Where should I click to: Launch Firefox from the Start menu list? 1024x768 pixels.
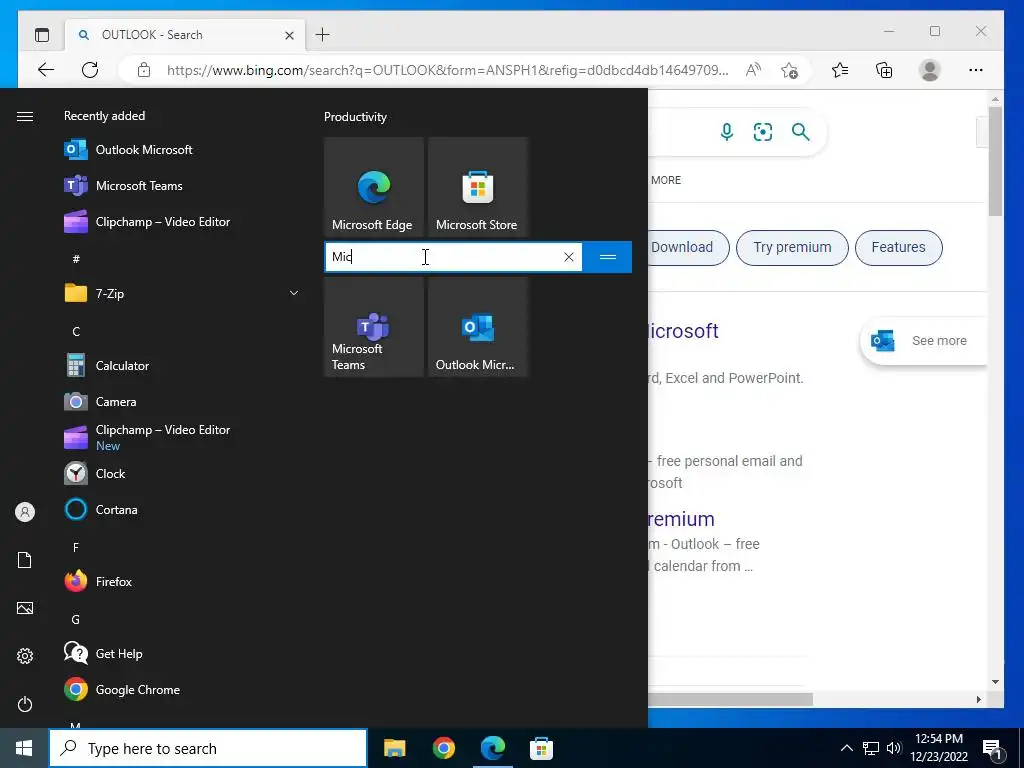click(182, 581)
